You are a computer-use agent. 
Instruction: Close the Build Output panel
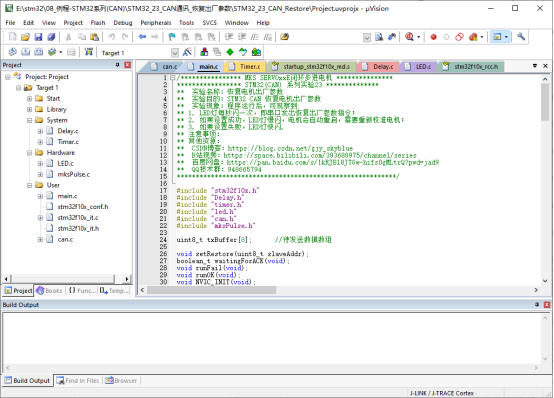[547, 305]
